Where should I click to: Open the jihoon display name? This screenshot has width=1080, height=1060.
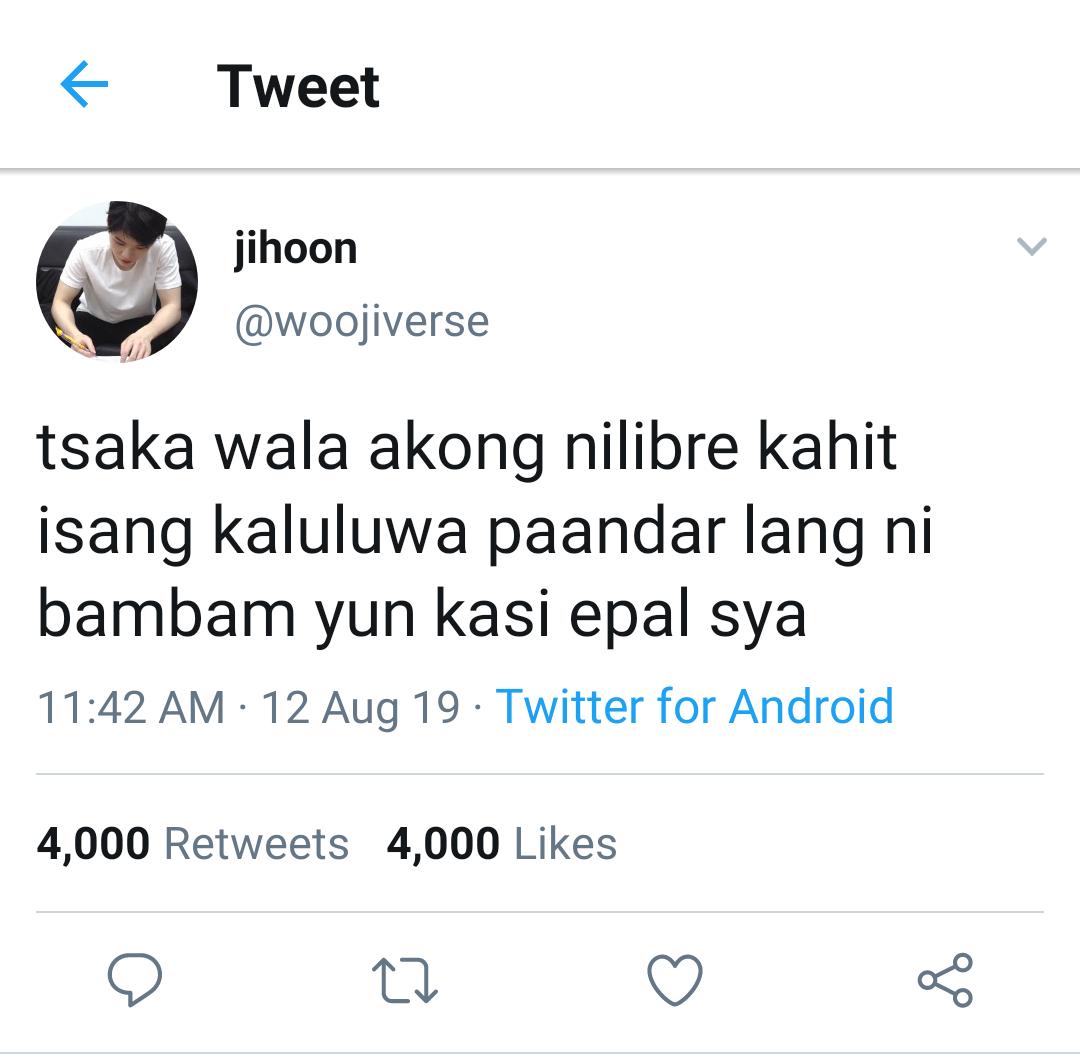(x=295, y=249)
